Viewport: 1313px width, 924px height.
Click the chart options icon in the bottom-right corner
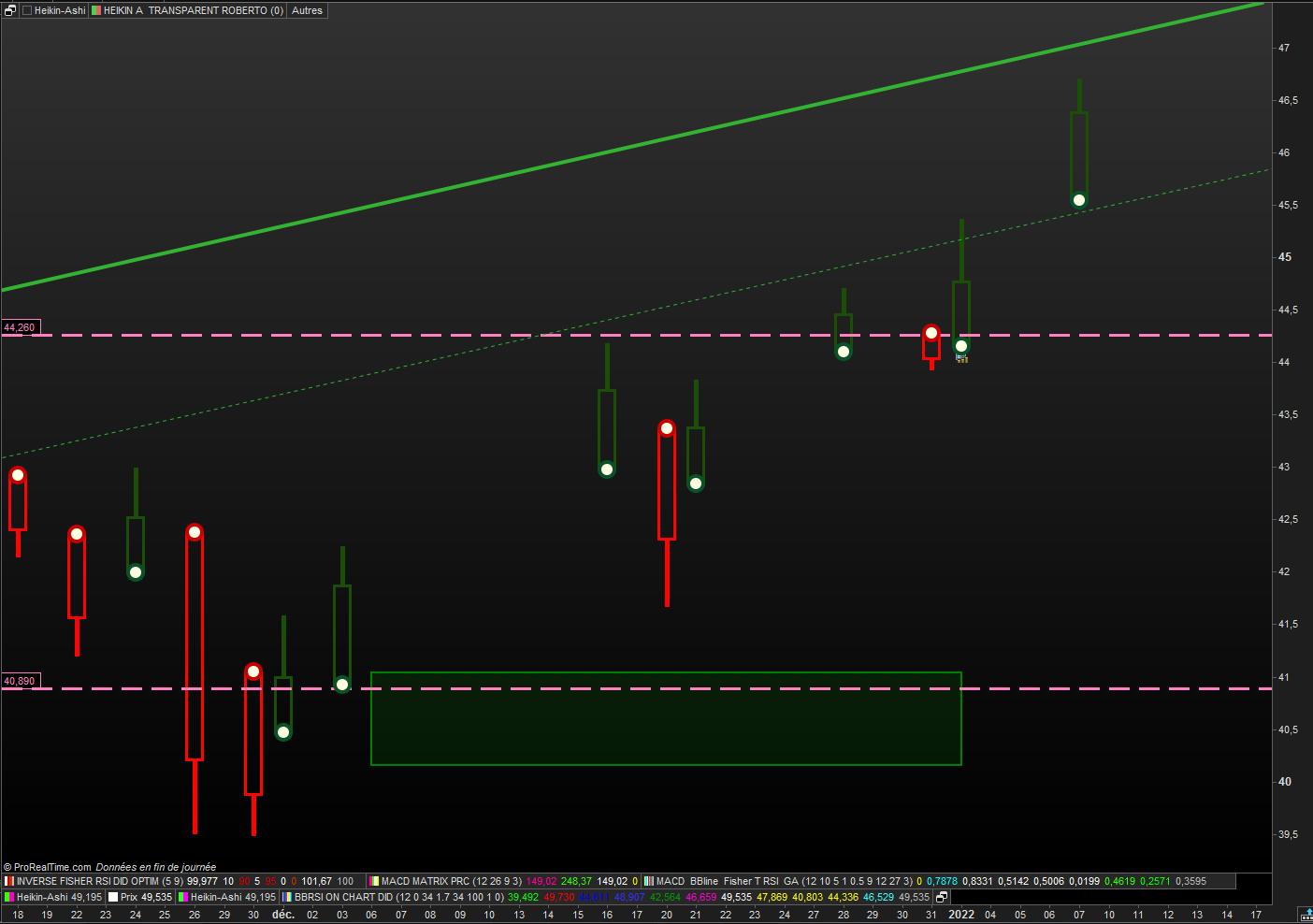click(x=1305, y=915)
